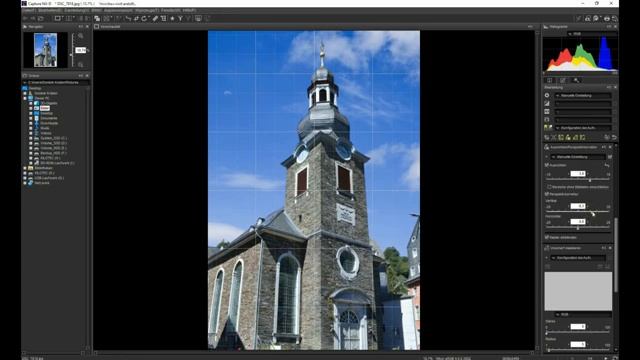Select the crop tool in toolbar
The image size is (640, 360).
point(163,18)
